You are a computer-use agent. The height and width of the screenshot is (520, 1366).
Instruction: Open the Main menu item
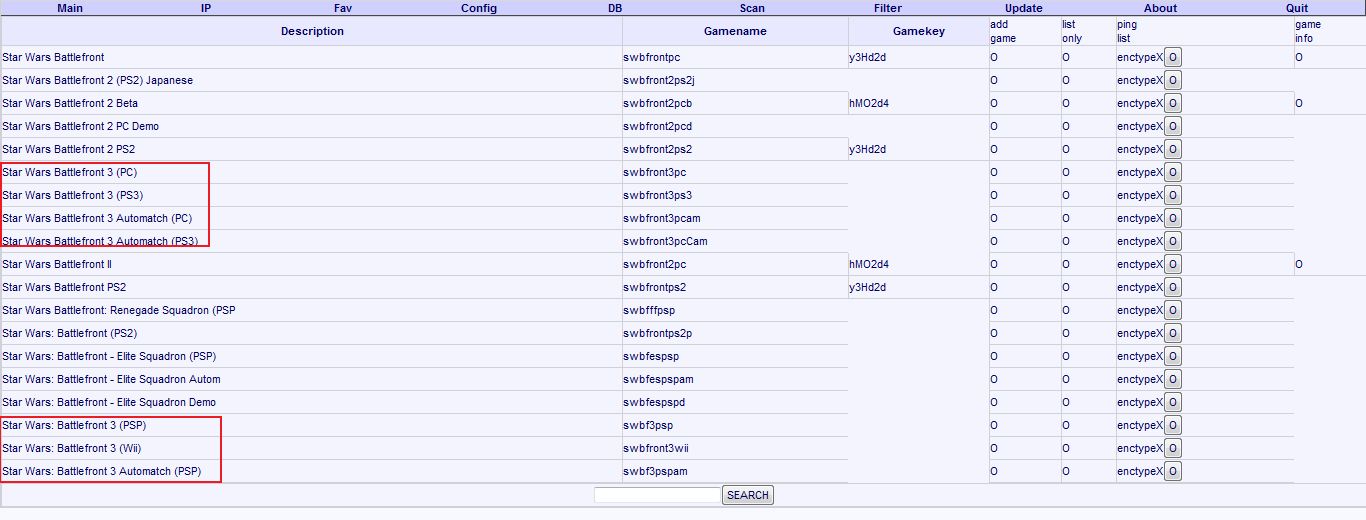(x=70, y=8)
